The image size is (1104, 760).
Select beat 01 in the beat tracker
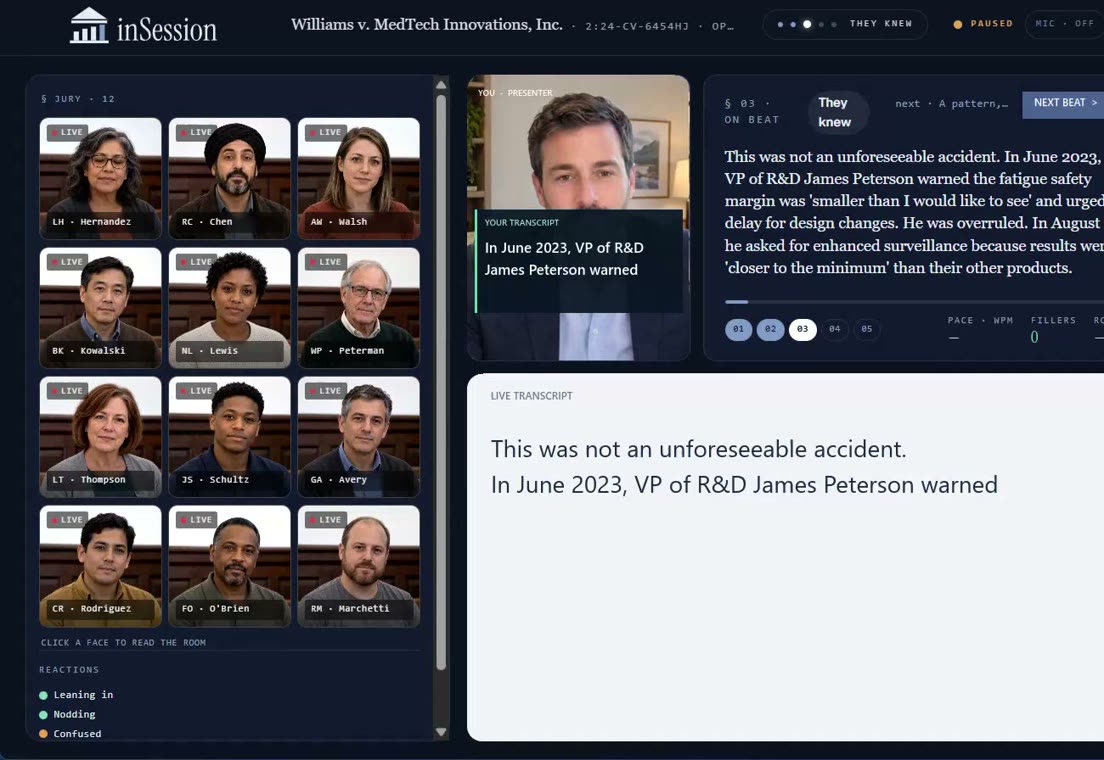click(x=738, y=329)
